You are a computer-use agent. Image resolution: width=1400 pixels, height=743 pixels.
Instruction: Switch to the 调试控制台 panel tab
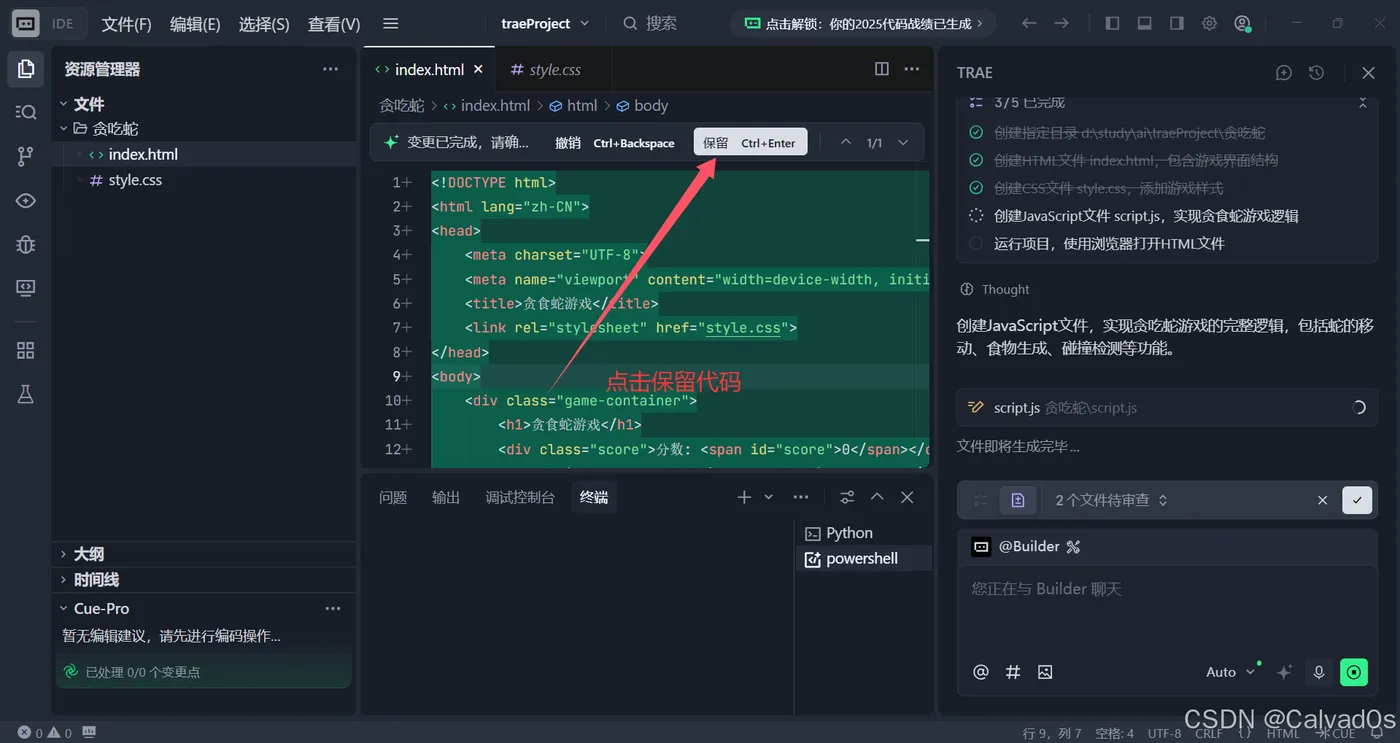tap(520, 497)
